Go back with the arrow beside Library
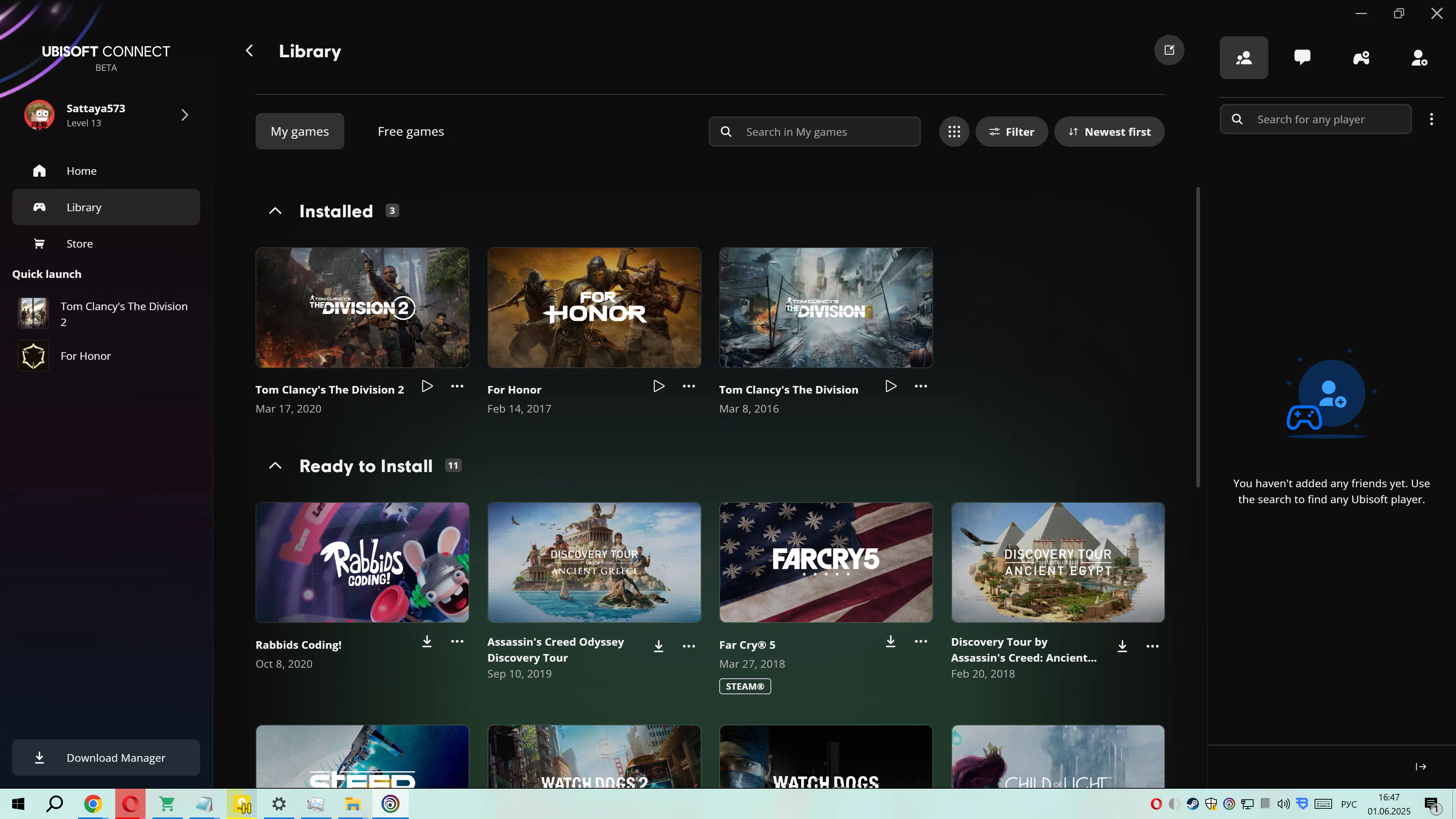The image size is (1456, 819). (249, 51)
